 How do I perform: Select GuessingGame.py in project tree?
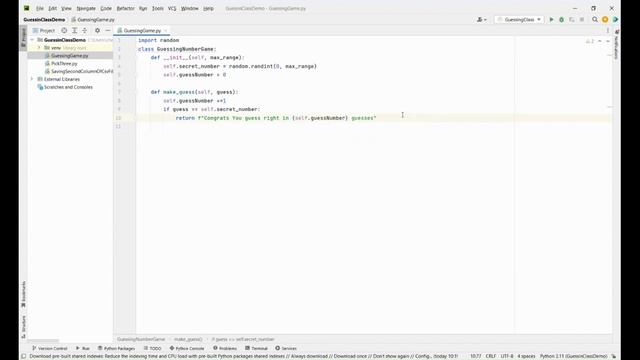pyautogui.click(x=70, y=56)
